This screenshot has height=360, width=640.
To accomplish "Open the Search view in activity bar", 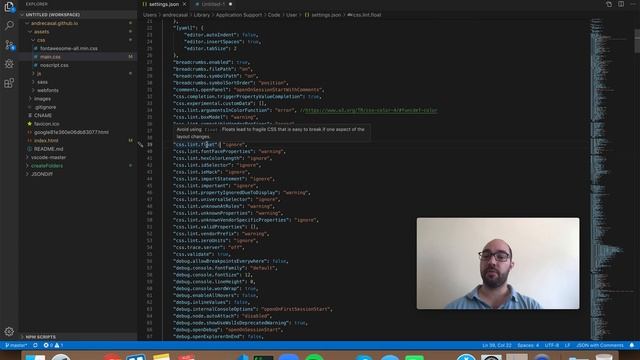I will point(9,26).
